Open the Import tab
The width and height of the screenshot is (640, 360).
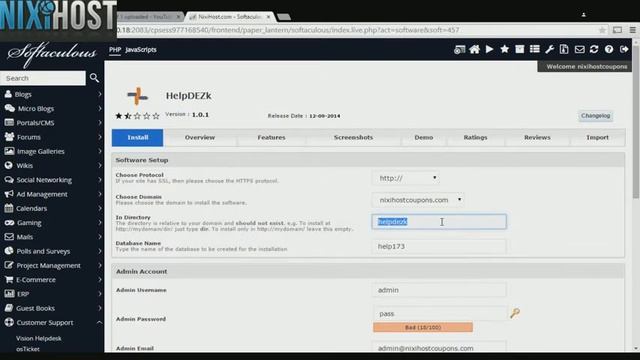(598, 138)
